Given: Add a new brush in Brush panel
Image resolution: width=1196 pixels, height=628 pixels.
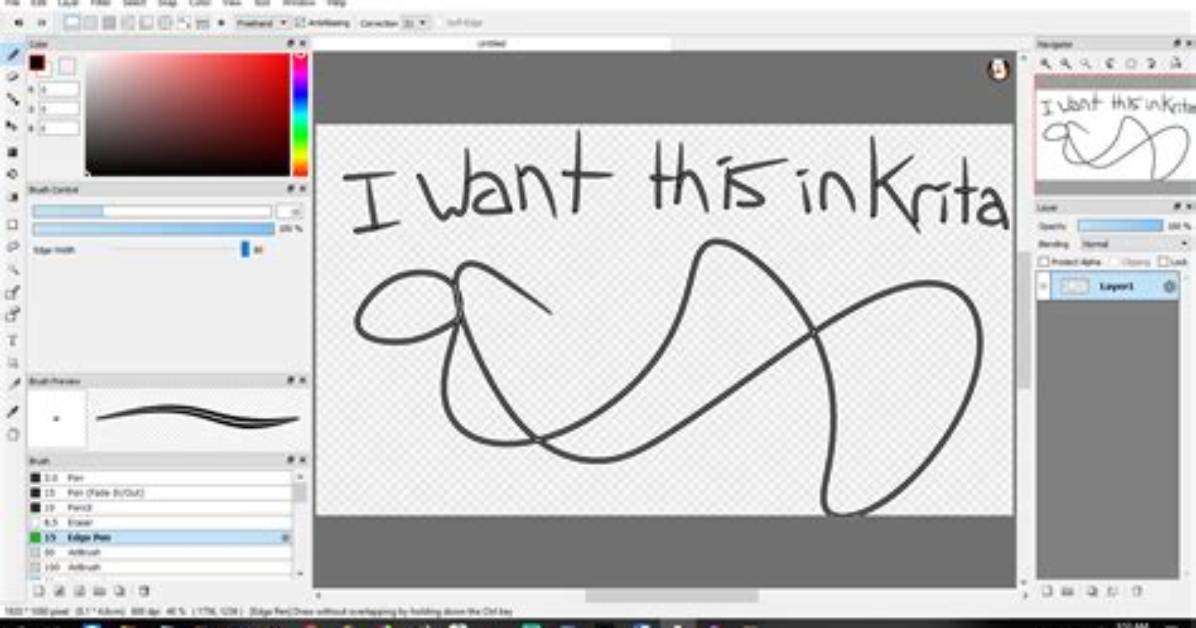Looking at the screenshot, I should click(38, 591).
